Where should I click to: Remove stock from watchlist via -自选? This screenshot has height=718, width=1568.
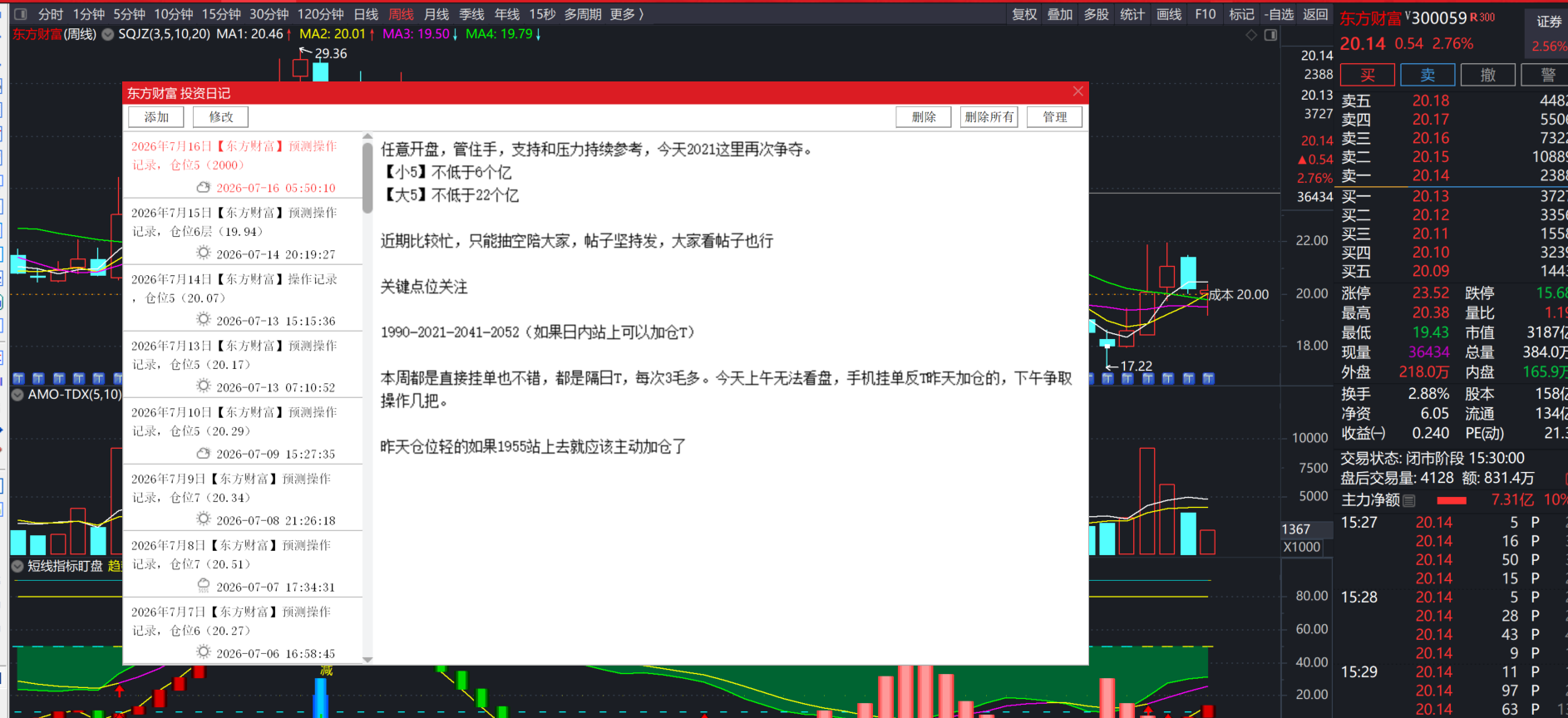tap(1280, 14)
